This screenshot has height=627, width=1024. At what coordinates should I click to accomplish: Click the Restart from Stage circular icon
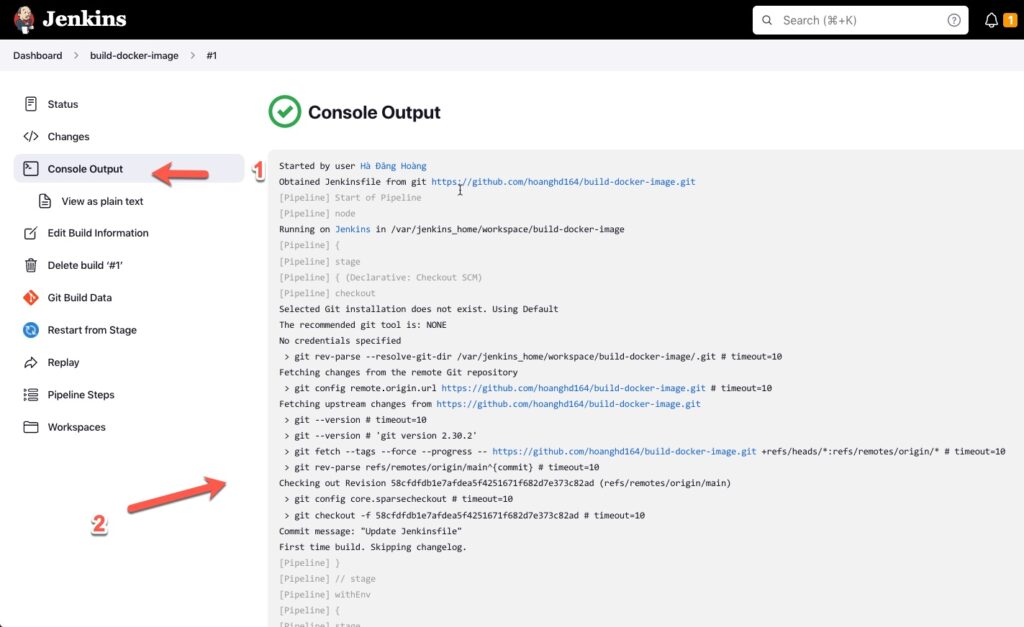31,330
